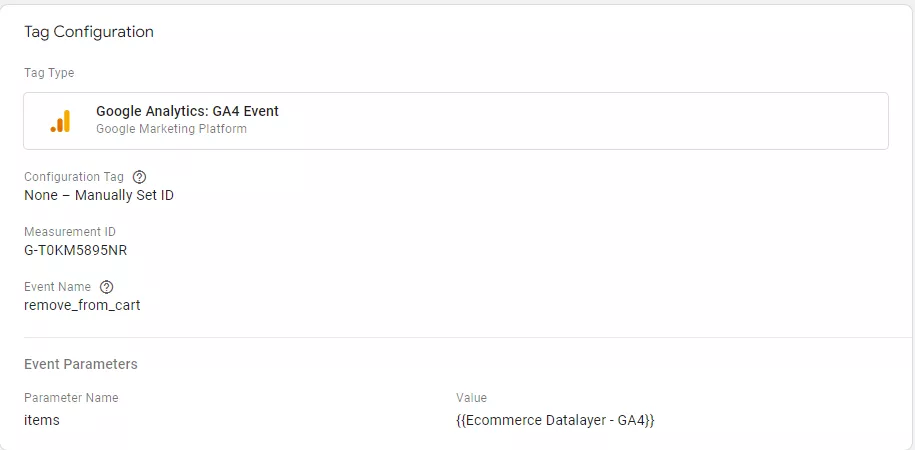Click the Configuration Tag label
This screenshot has width=915, height=450.
coord(74,177)
